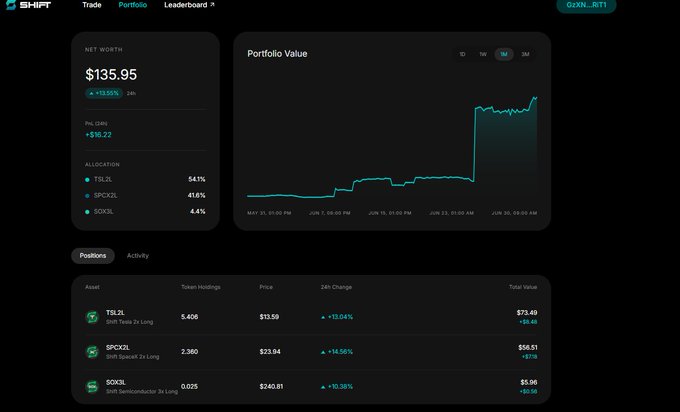Click the JUN 7 axis label
Screen dimensions: 680x412
pos(330,213)
